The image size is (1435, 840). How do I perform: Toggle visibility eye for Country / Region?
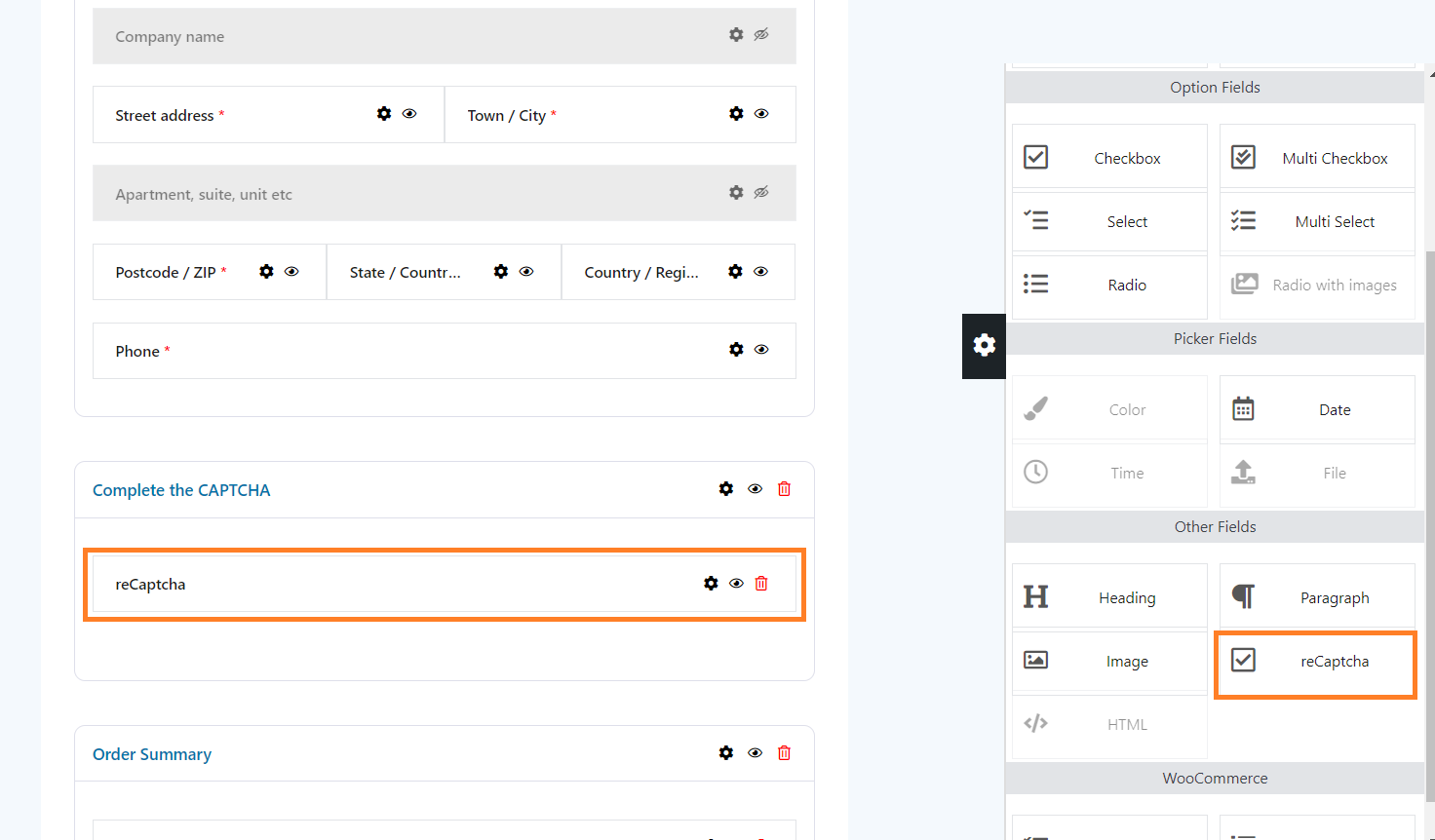pyautogui.click(x=761, y=272)
